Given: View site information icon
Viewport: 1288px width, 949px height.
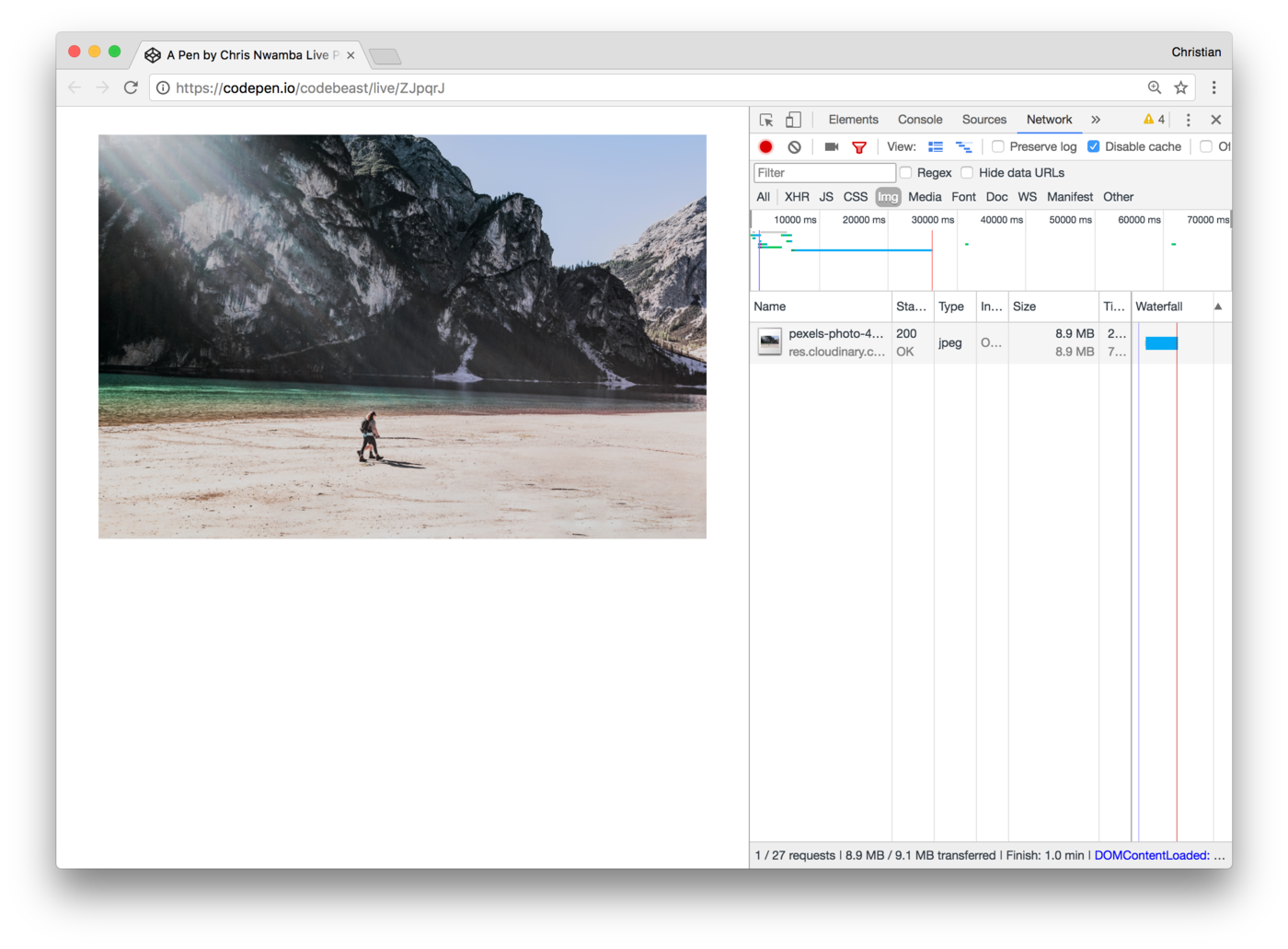Looking at the screenshot, I should [163, 87].
